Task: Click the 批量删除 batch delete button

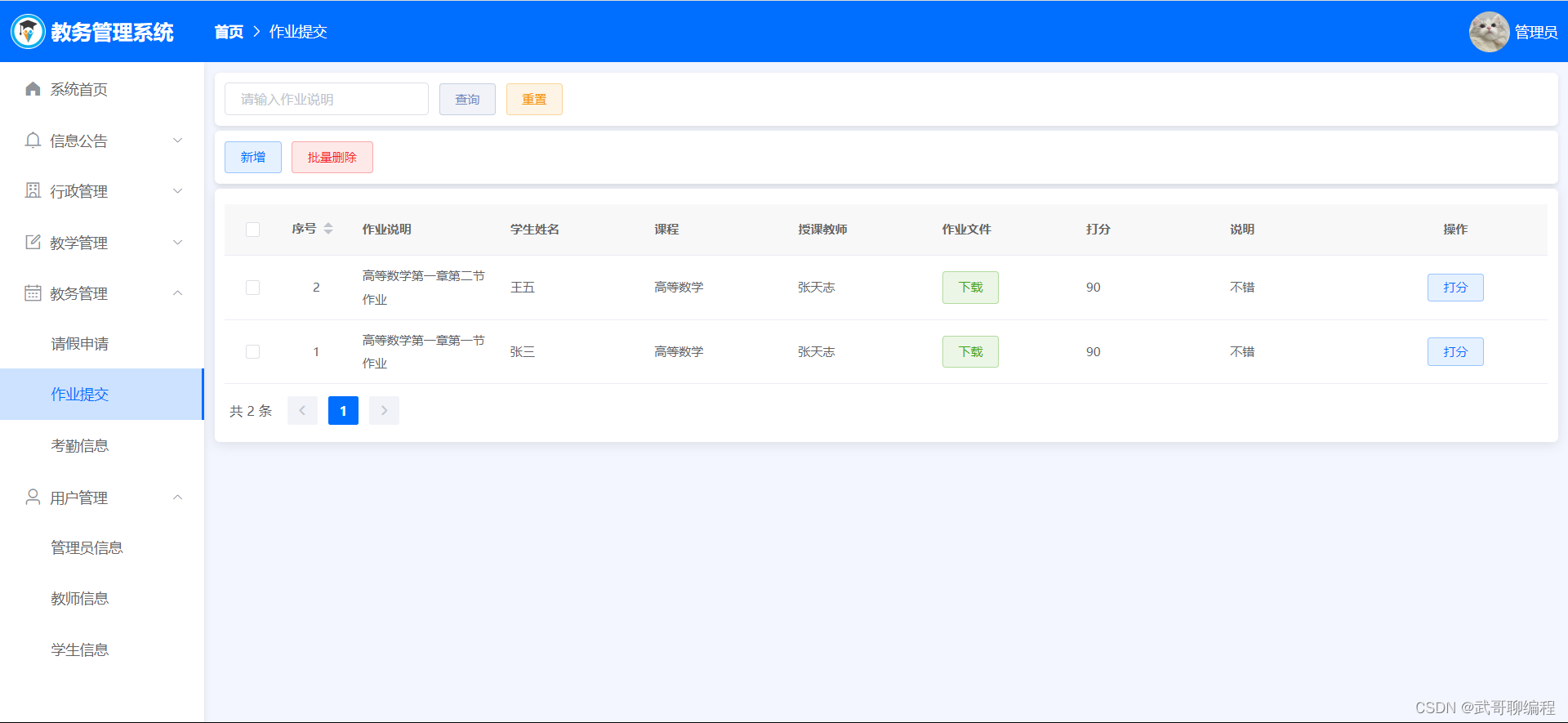Action: (332, 158)
